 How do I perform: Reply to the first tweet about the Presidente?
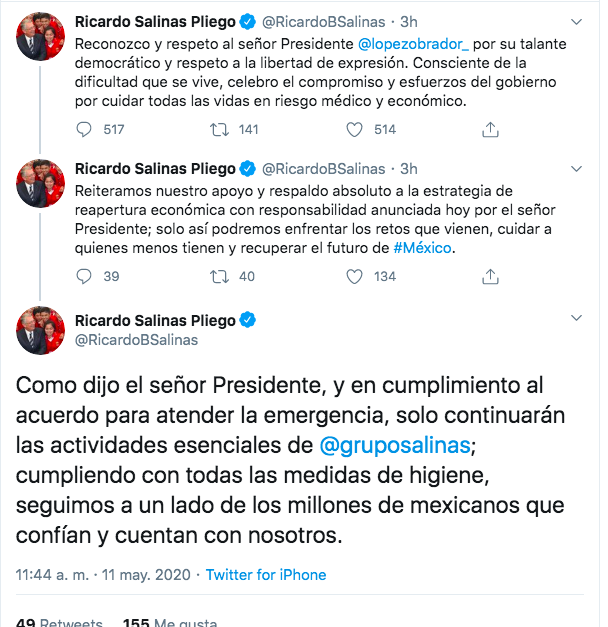(86, 129)
